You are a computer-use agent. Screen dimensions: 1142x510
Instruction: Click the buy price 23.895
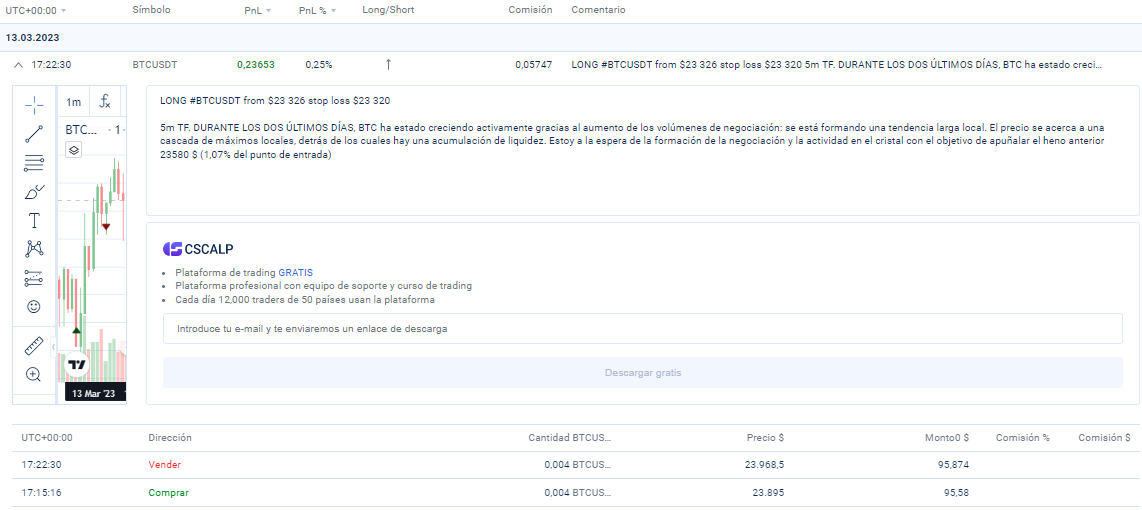(768, 493)
